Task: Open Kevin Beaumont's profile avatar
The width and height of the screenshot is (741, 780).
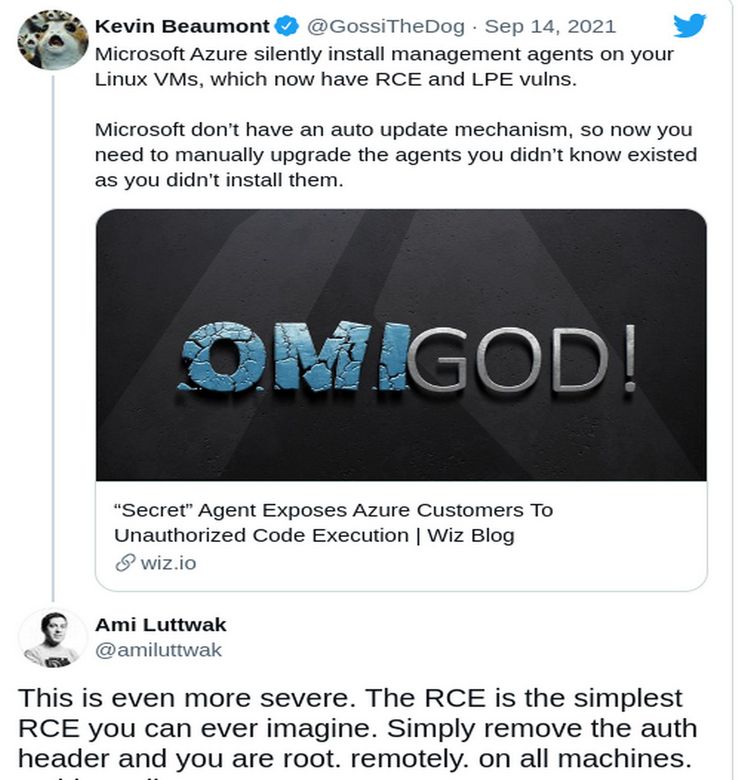Action: click(53, 40)
